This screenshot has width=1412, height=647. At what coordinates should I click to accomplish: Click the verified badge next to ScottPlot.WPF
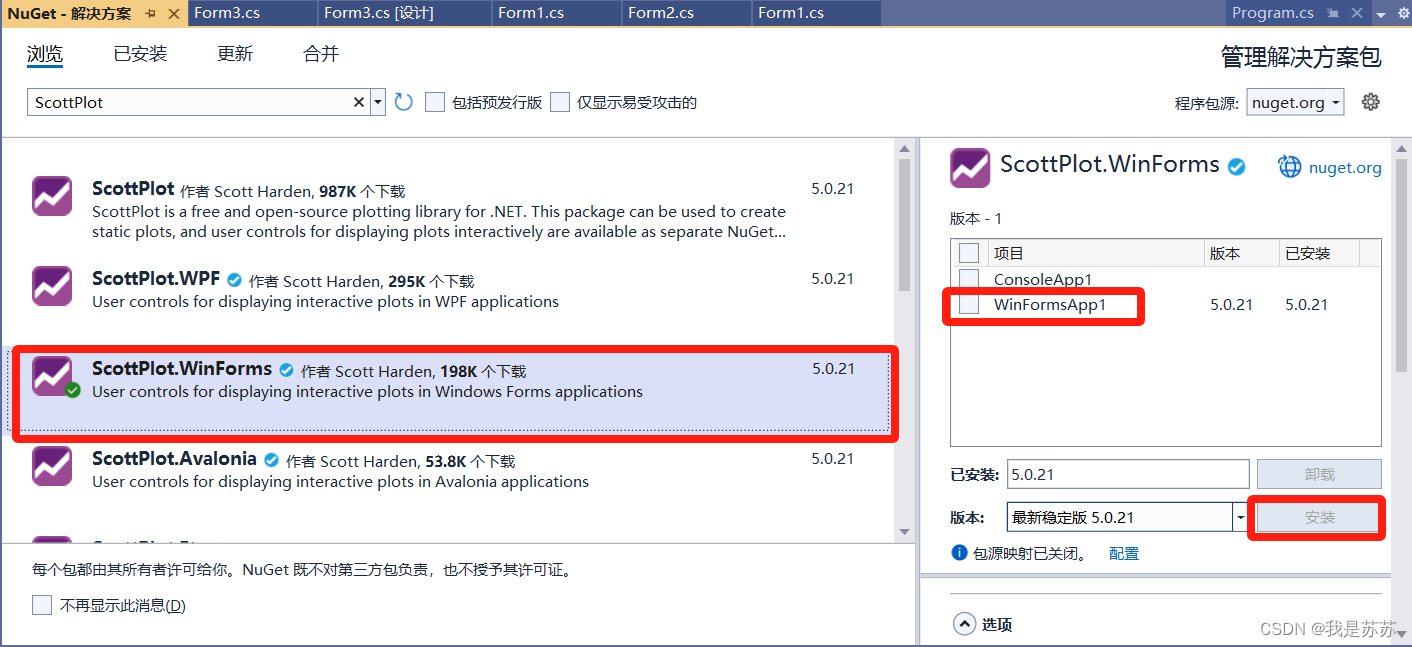tap(235, 280)
